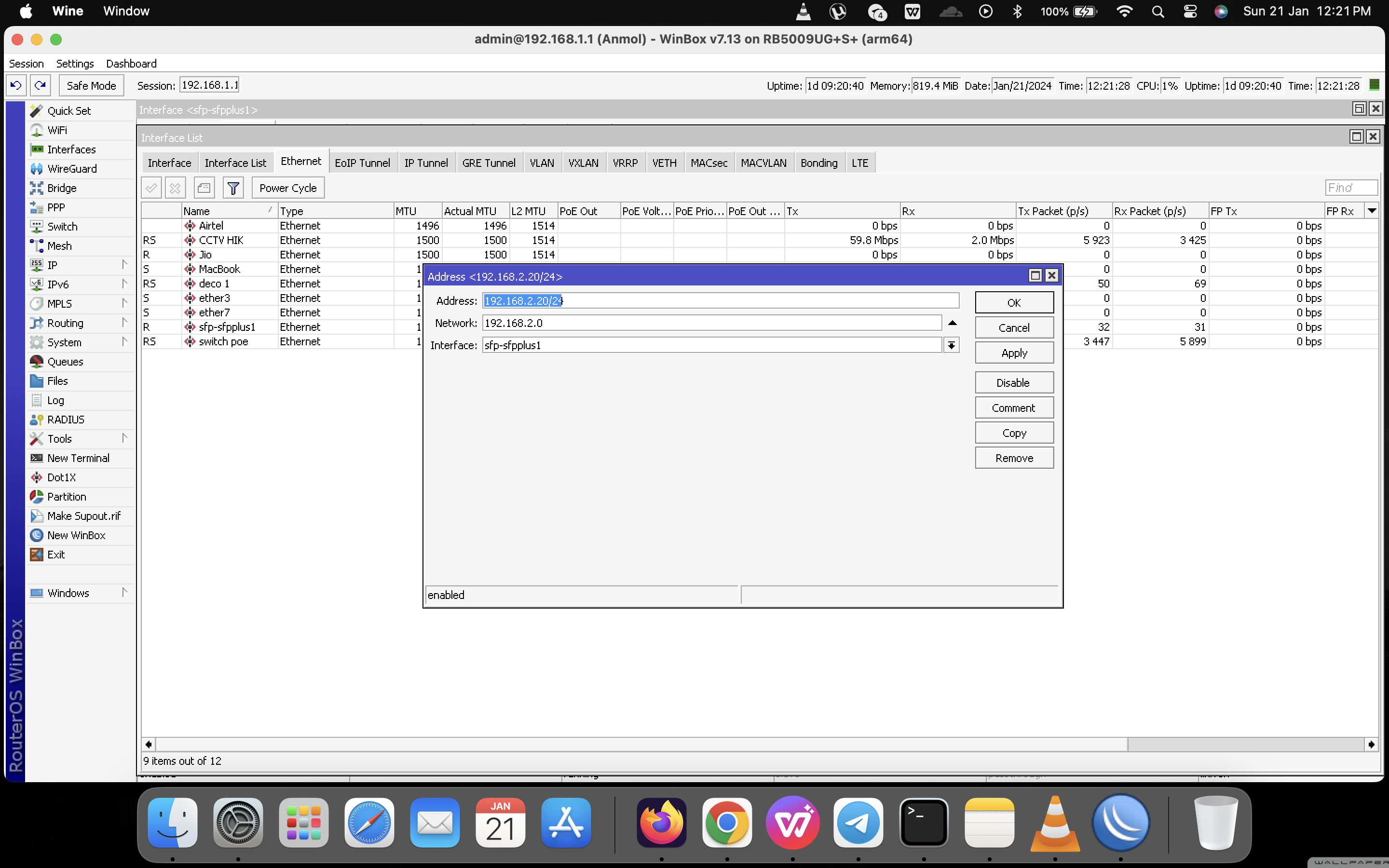The height and width of the screenshot is (868, 1389).
Task: Click the Apply button
Action: coord(1014,353)
